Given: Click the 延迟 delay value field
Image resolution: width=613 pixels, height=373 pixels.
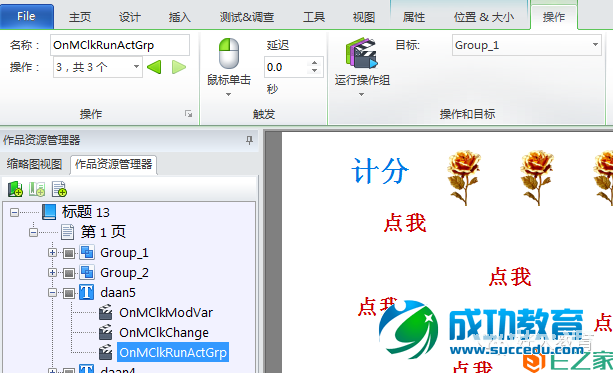Looking at the screenshot, I should click(x=287, y=67).
